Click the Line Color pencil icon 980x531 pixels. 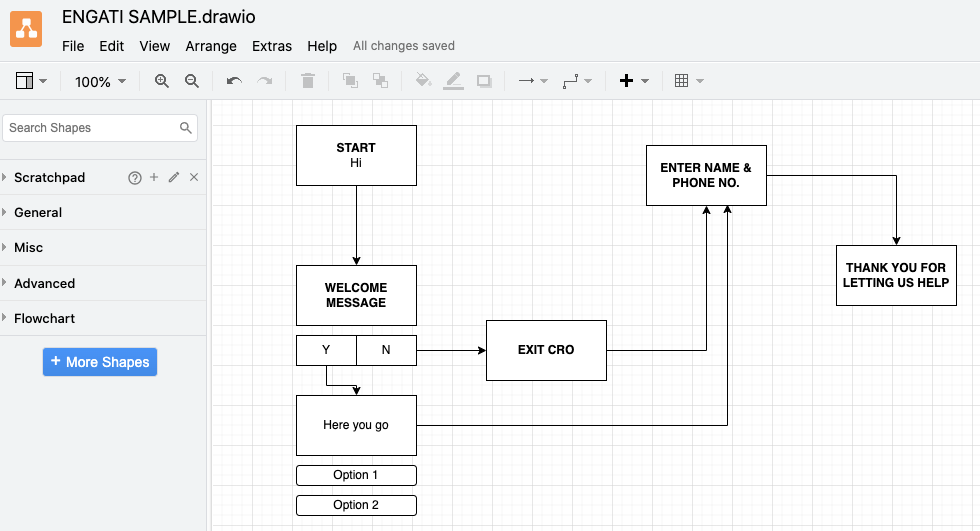coord(453,81)
